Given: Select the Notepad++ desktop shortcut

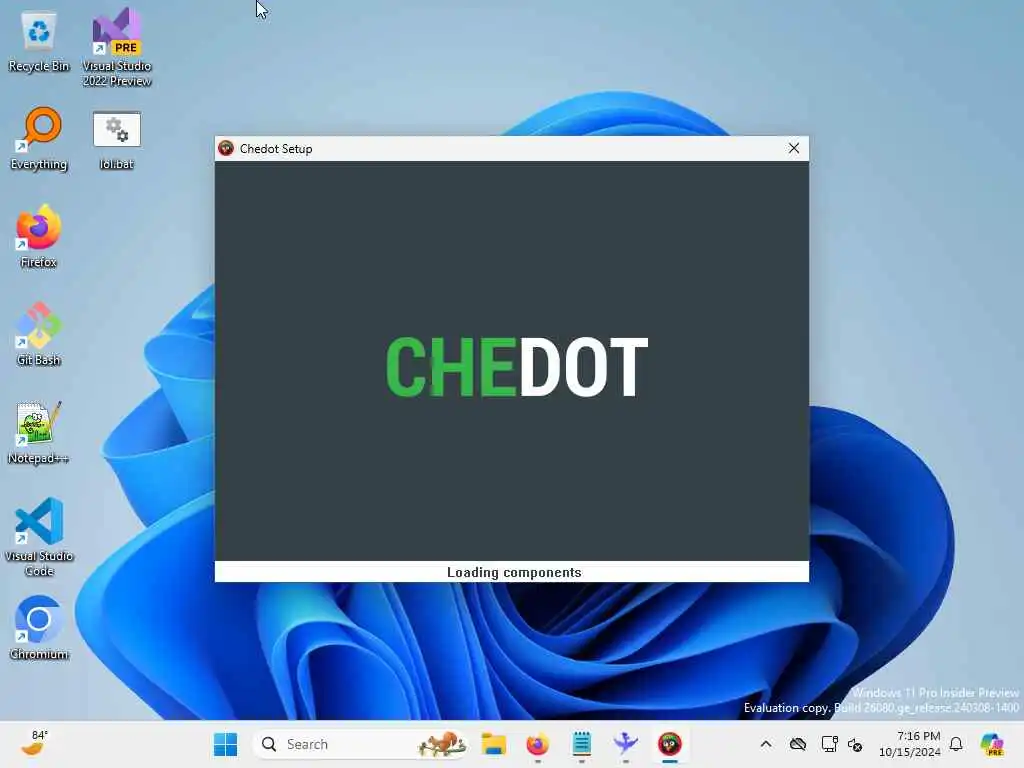Looking at the screenshot, I should tap(39, 432).
